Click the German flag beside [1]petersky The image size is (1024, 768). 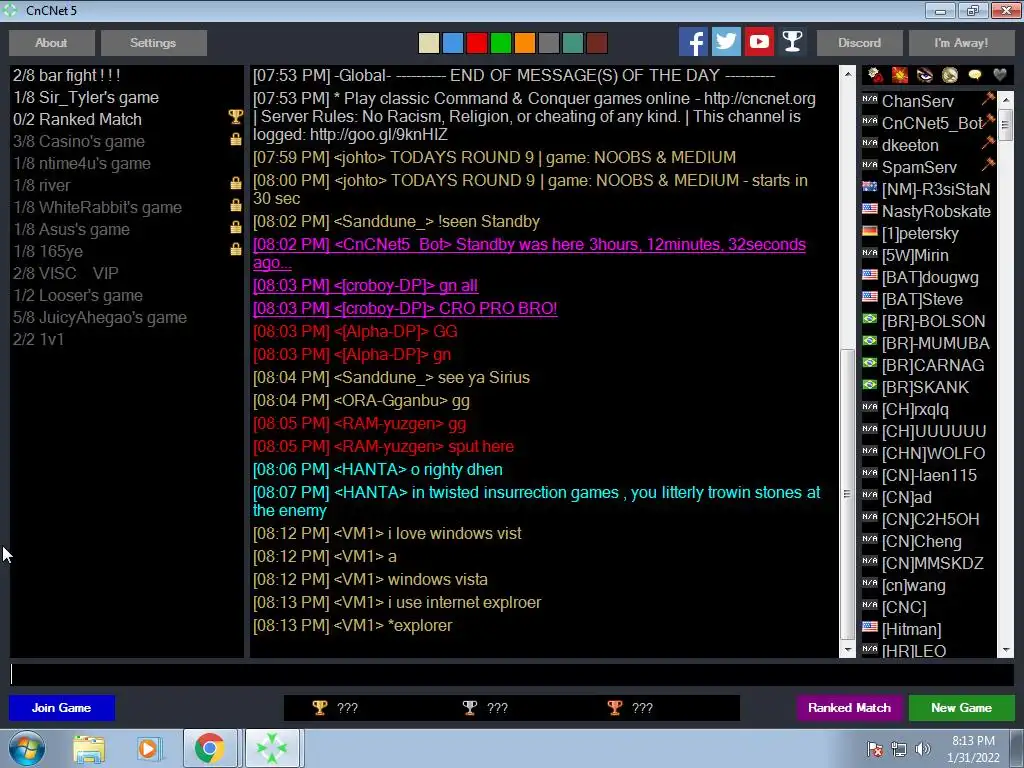(869, 231)
